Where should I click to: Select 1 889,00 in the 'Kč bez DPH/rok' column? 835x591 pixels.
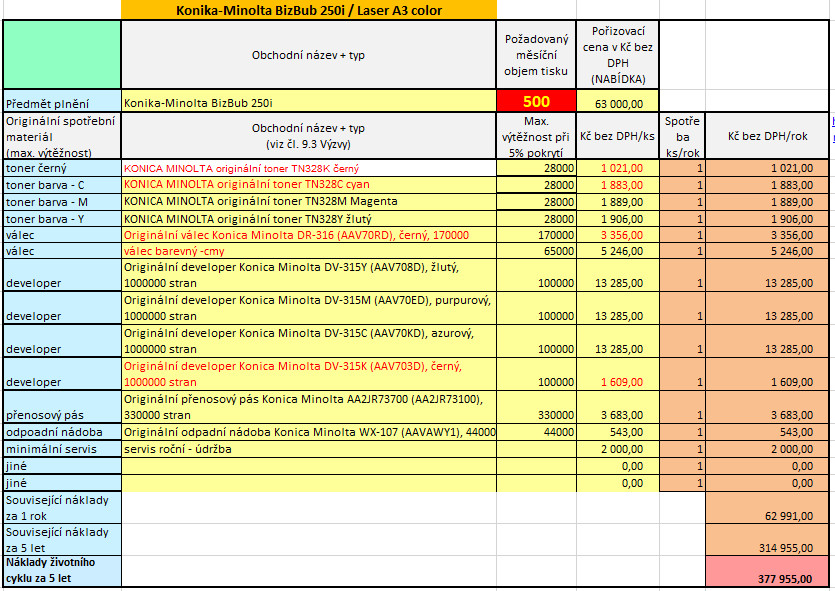[x=767, y=202]
